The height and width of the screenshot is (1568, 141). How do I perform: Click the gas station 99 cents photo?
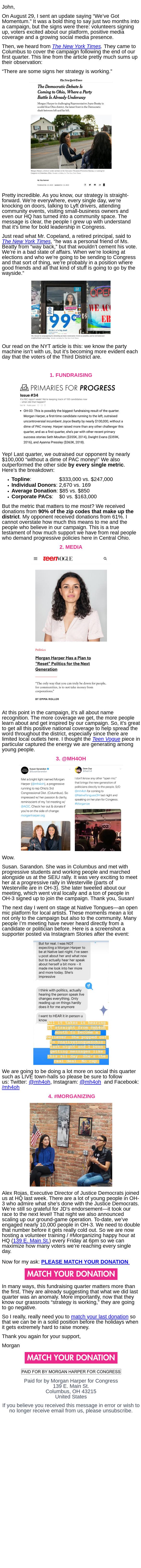[70, 310]
